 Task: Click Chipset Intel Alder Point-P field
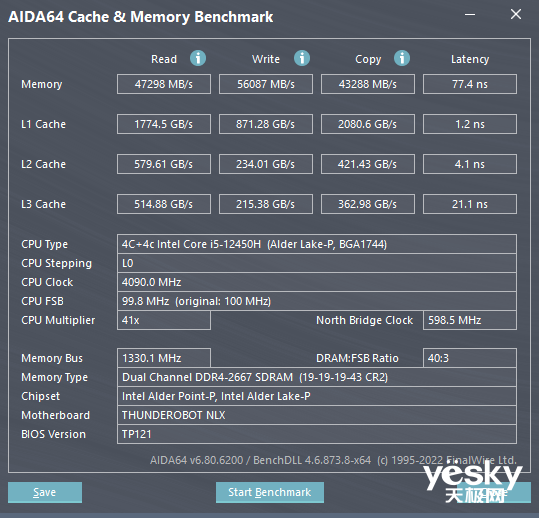coord(317,396)
